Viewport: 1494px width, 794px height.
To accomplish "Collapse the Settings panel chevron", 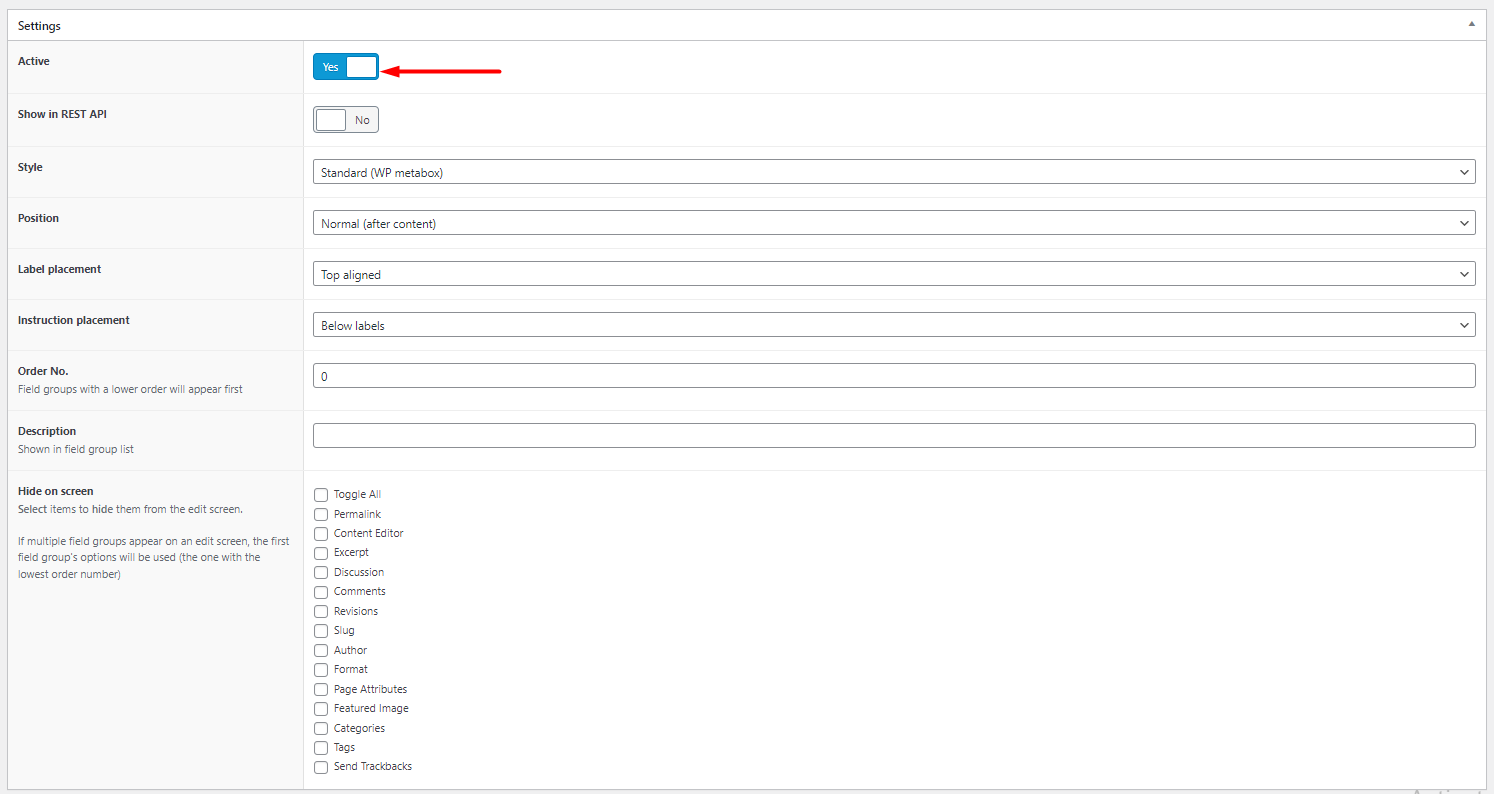I will tap(1471, 22).
